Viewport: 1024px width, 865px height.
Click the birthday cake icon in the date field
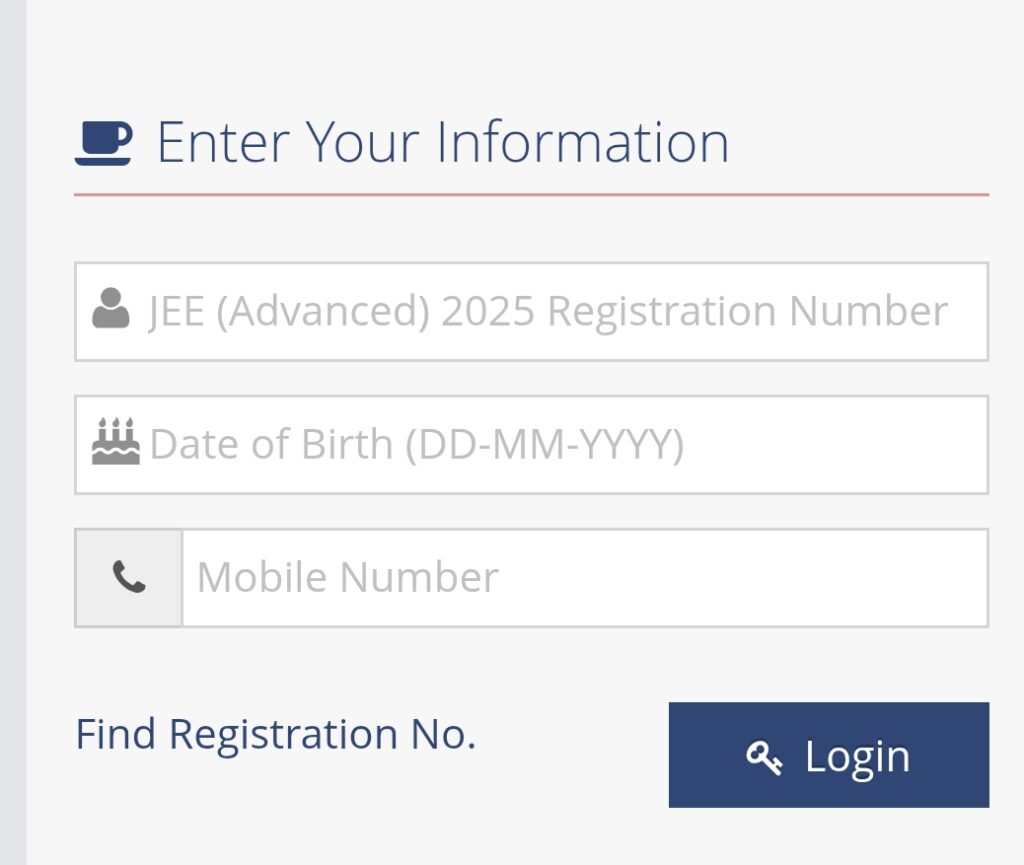pos(116,441)
